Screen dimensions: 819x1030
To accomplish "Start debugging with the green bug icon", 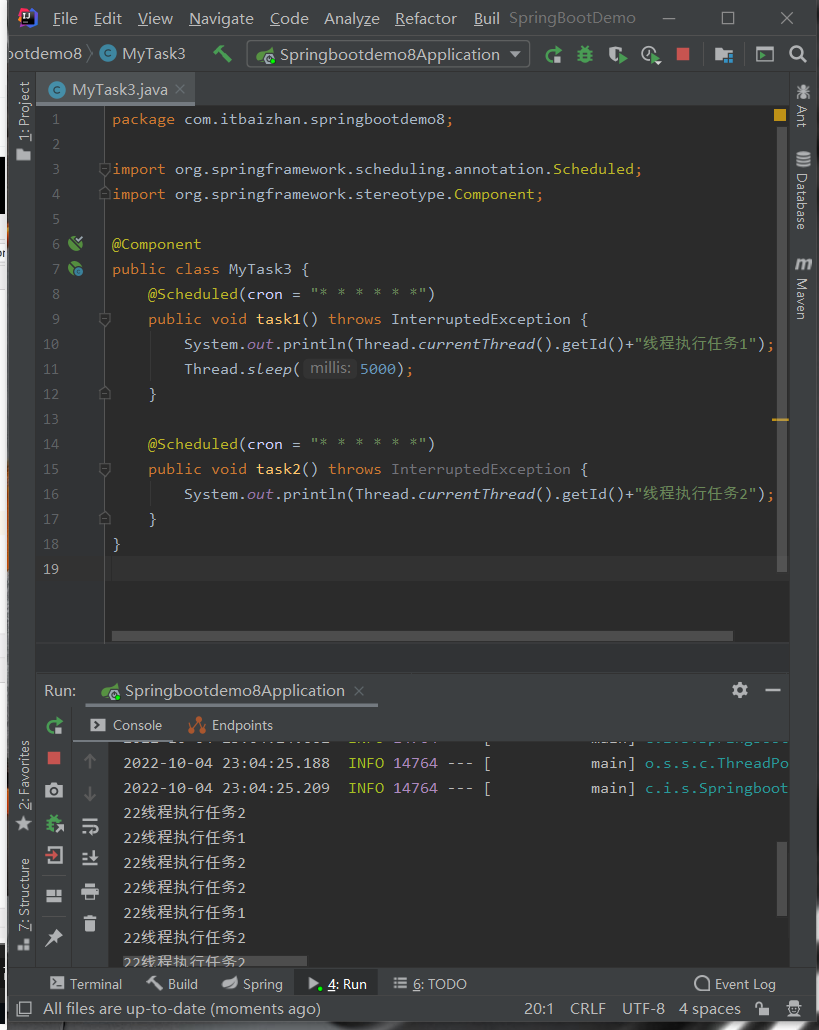I will tap(585, 55).
